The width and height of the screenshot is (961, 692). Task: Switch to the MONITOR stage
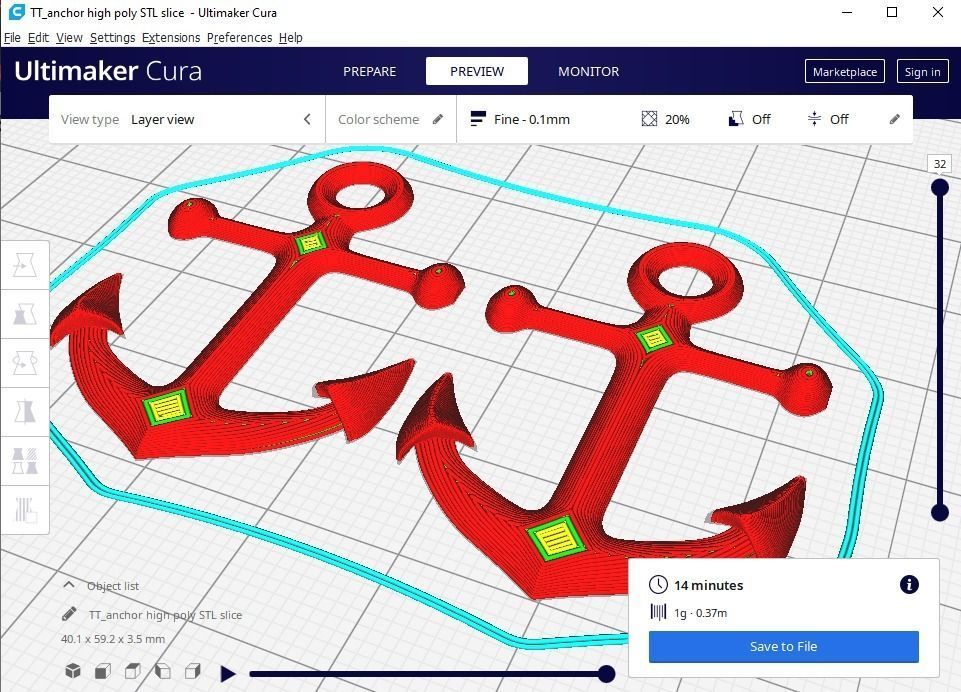(588, 71)
